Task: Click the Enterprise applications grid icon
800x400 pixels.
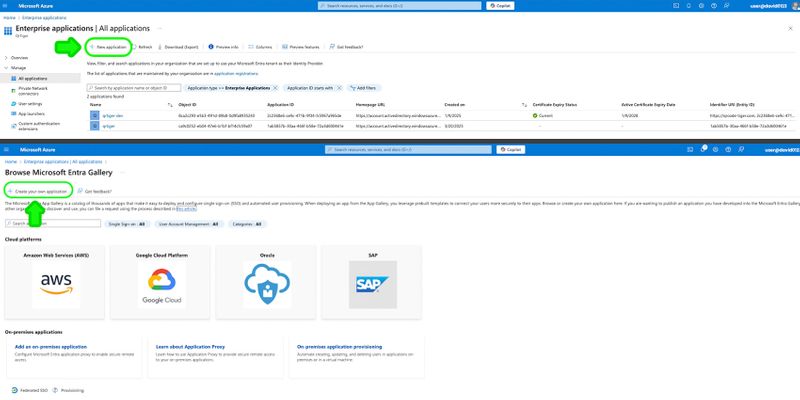Action: click(8, 31)
